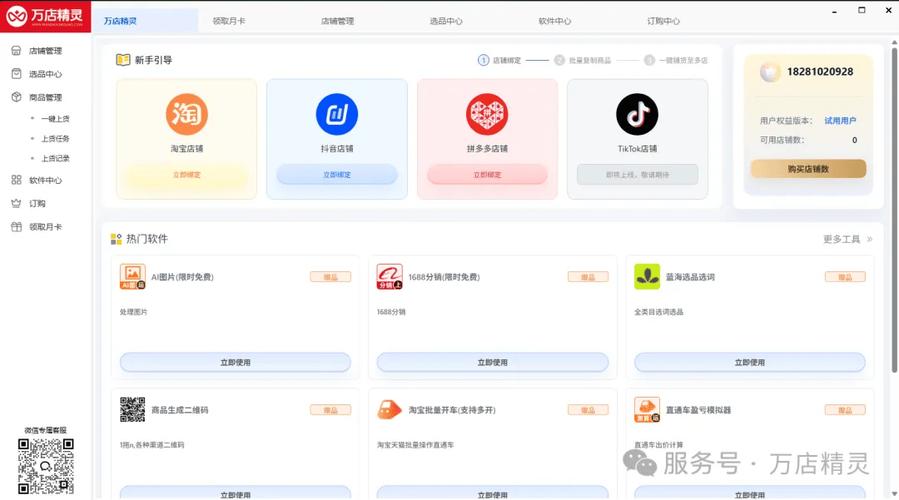Click the TikTok store black icon
The image size is (899, 500).
[x=637, y=114]
